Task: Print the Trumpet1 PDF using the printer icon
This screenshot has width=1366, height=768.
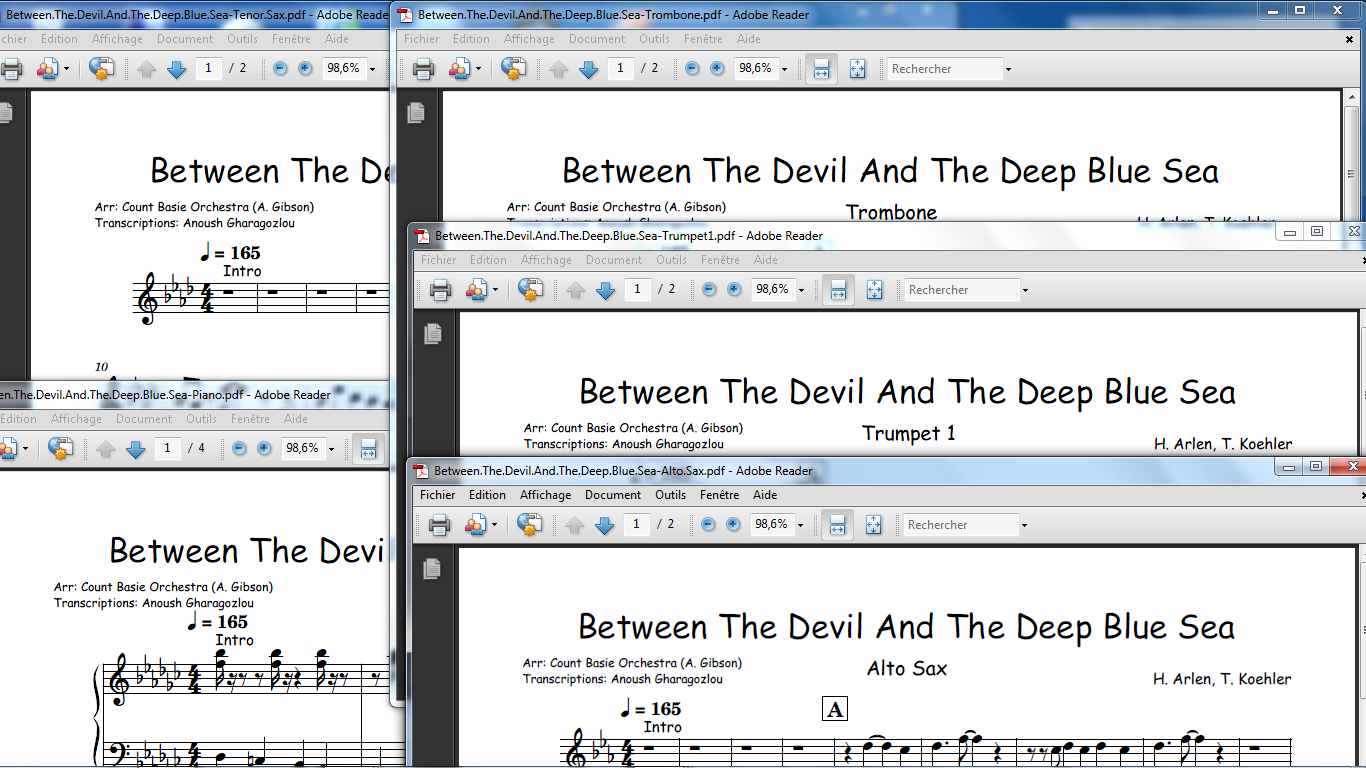Action: point(440,290)
